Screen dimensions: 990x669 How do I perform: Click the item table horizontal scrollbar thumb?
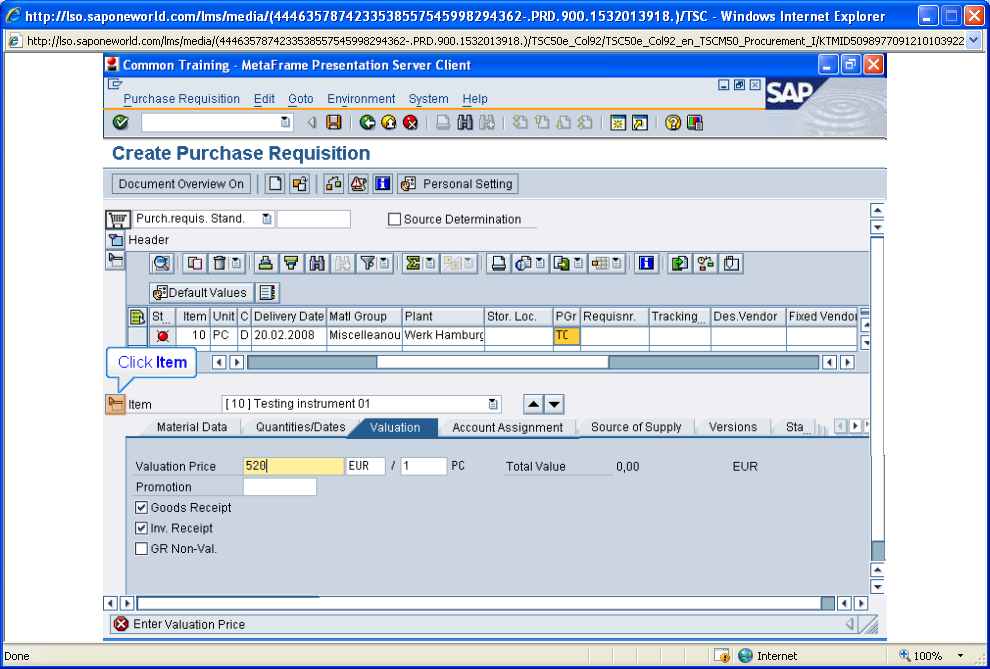coord(492,362)
